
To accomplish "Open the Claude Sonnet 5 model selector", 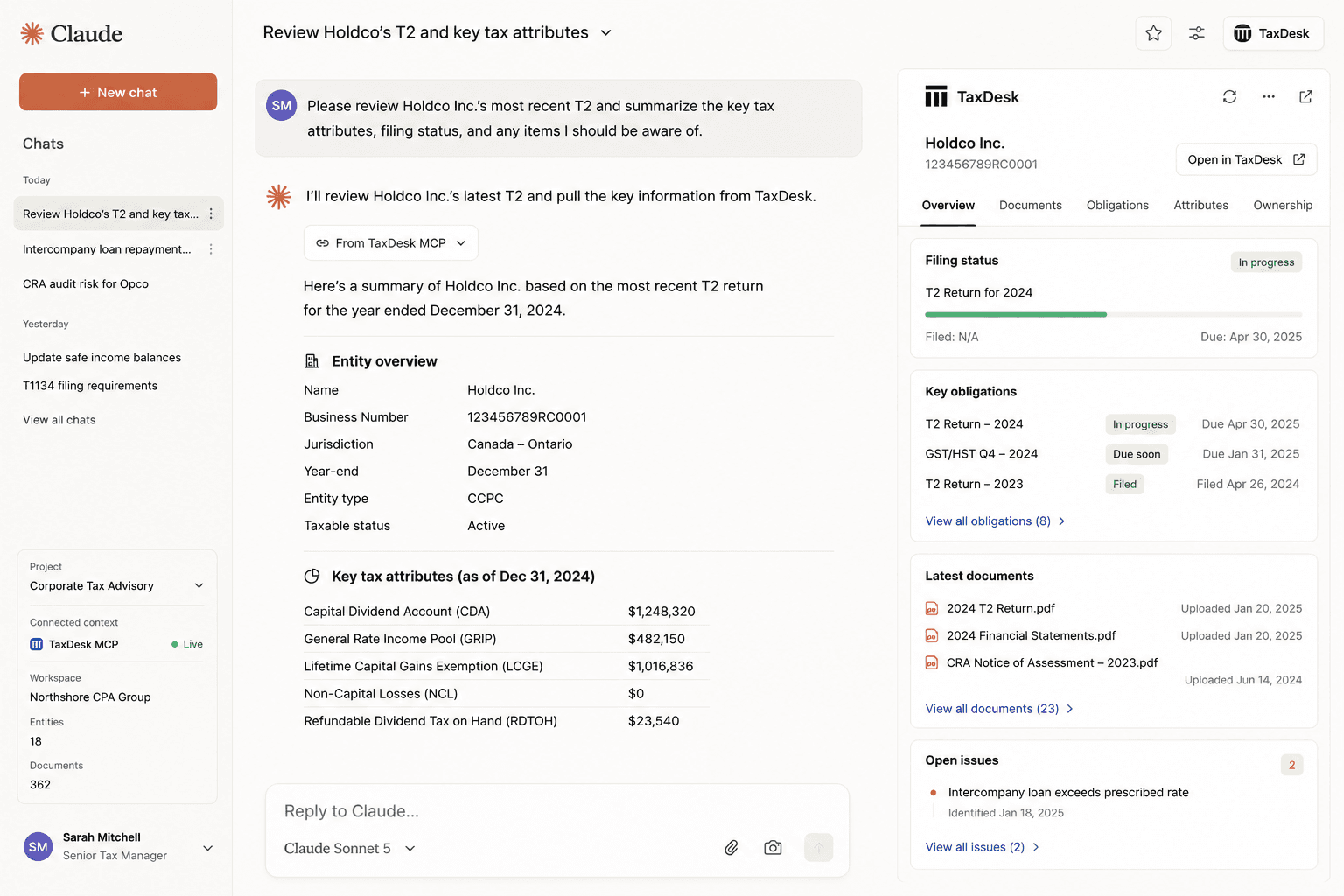I will point(350,848).
